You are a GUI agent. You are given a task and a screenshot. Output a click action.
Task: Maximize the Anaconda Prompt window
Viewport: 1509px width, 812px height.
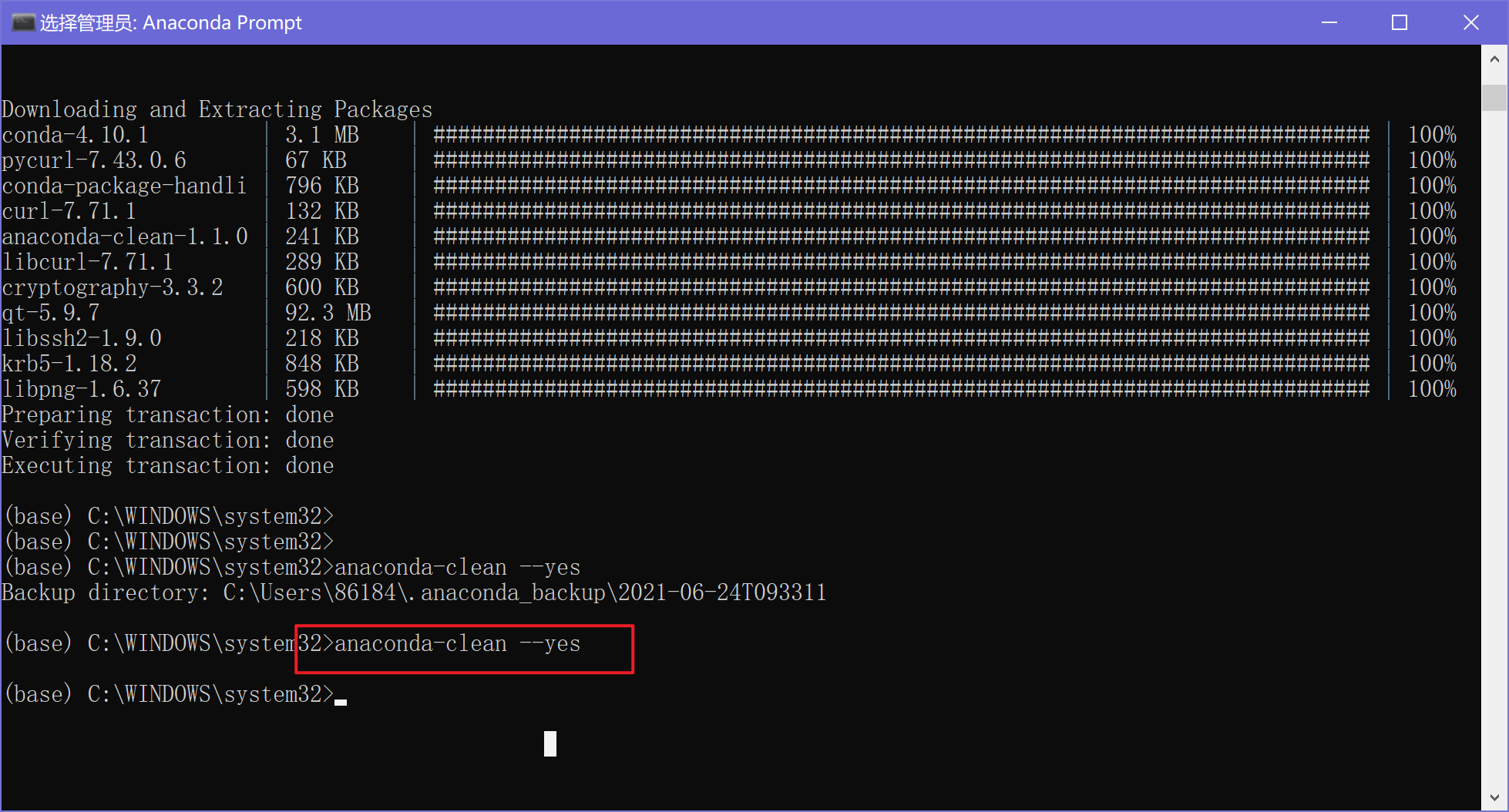[x=1400, y=22]
